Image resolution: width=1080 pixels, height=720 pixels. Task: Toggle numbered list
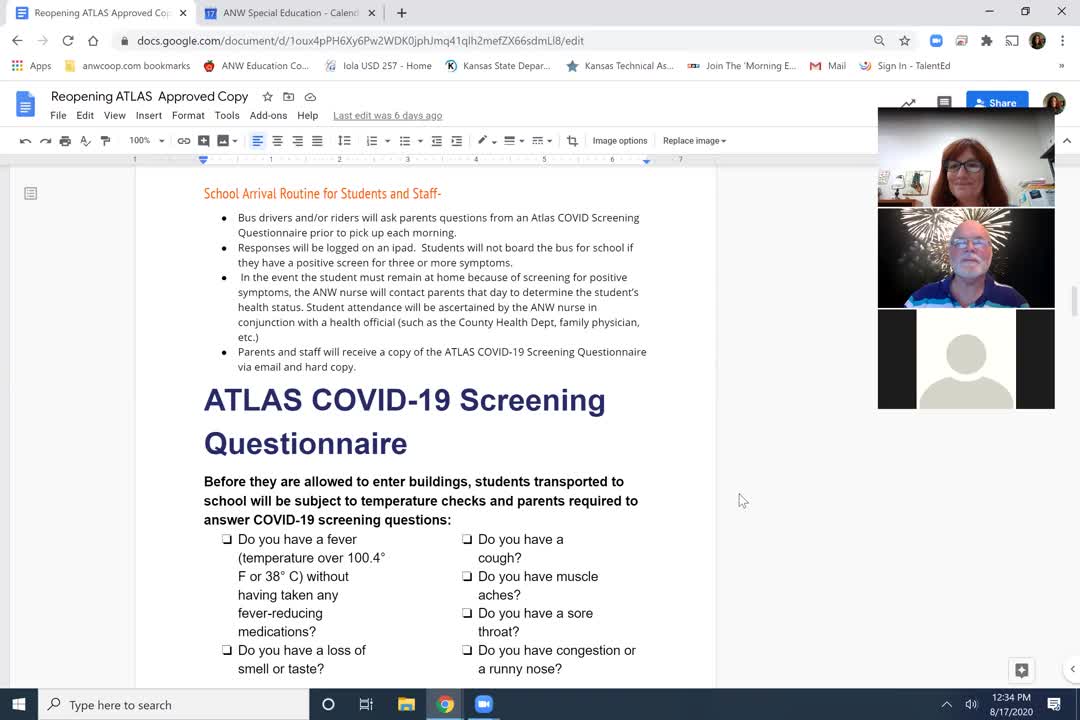372,141
